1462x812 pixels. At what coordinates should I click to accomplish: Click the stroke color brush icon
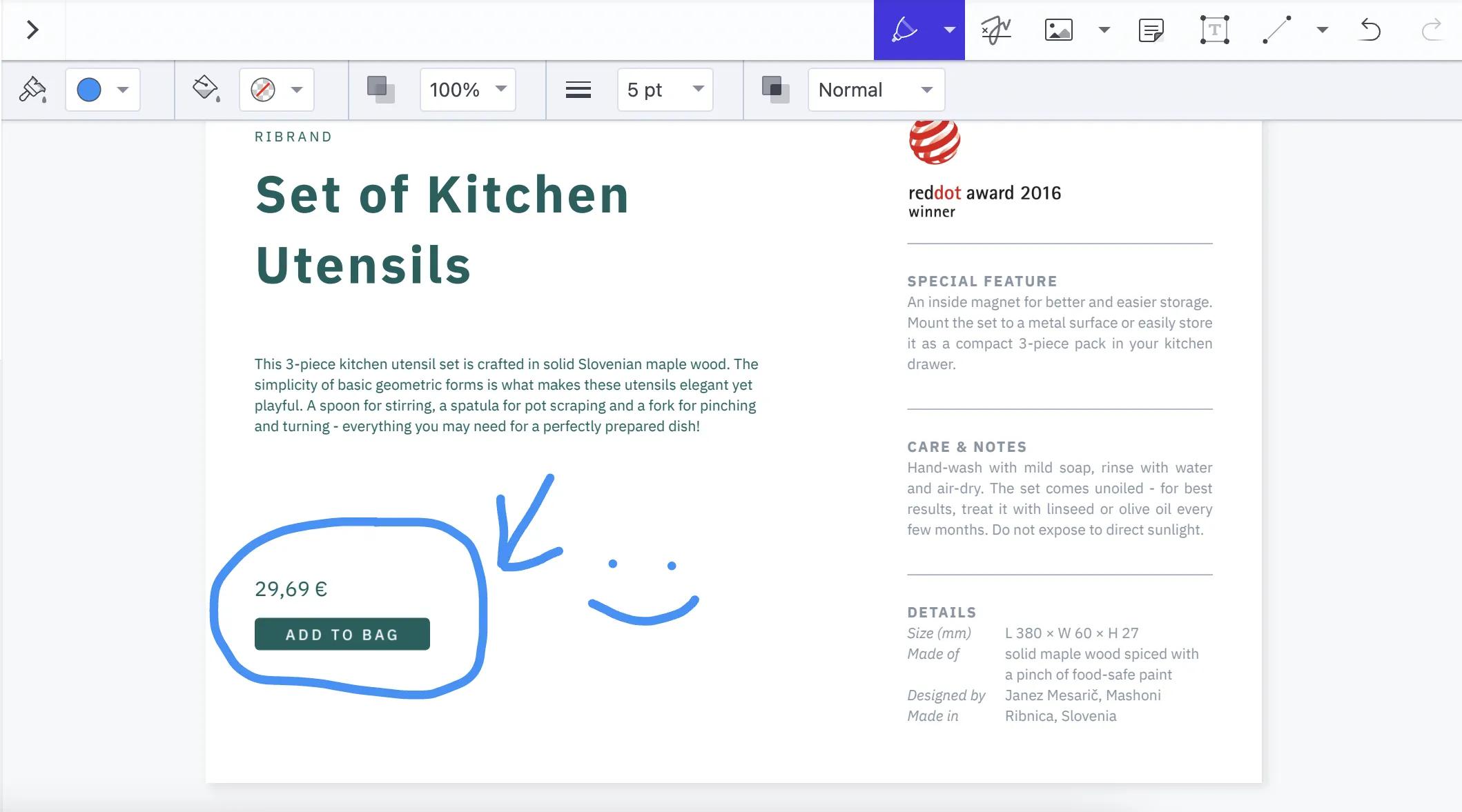coord(32,90)
